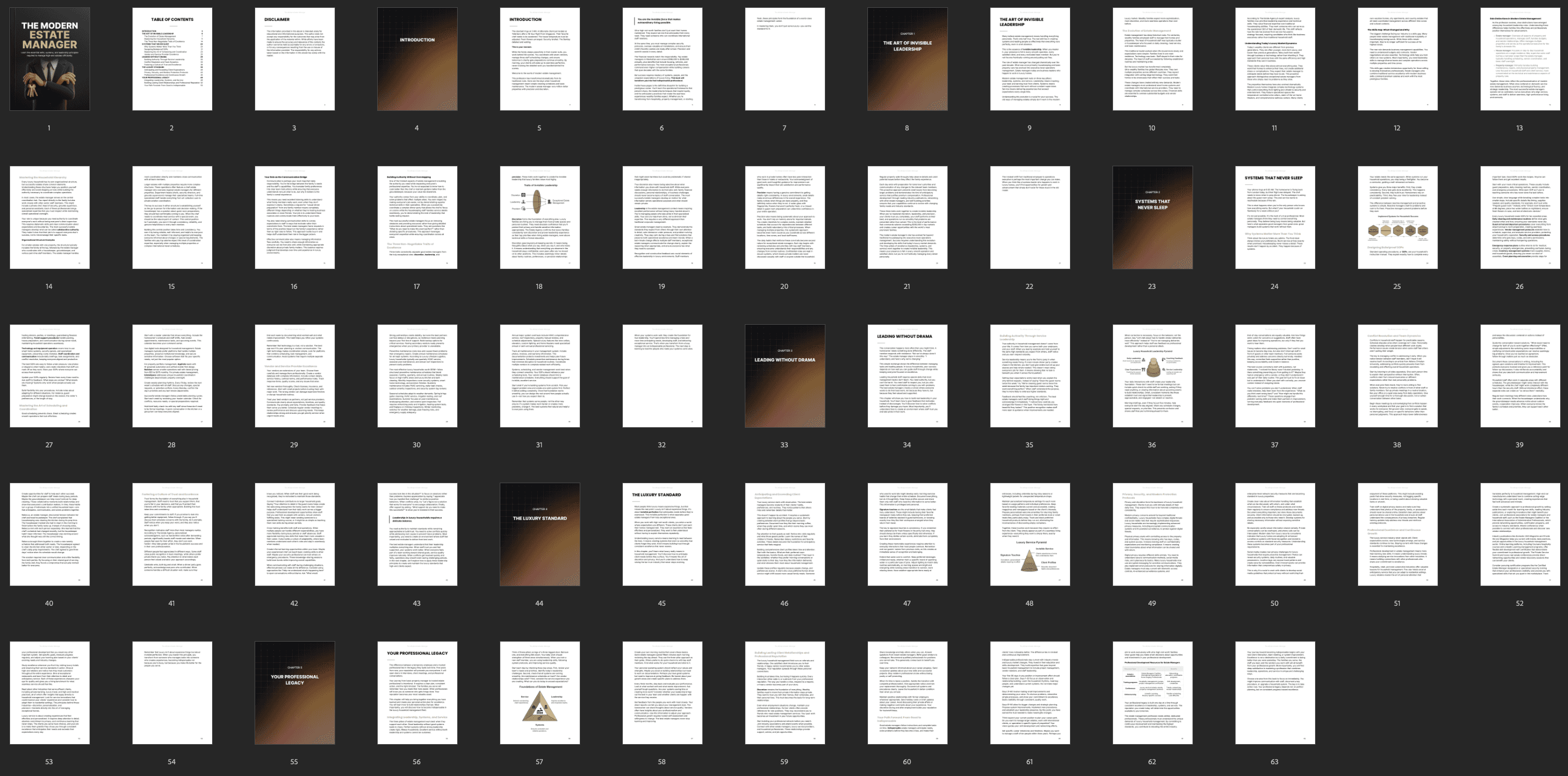Select the final page 63 thumbnail

1275,693
